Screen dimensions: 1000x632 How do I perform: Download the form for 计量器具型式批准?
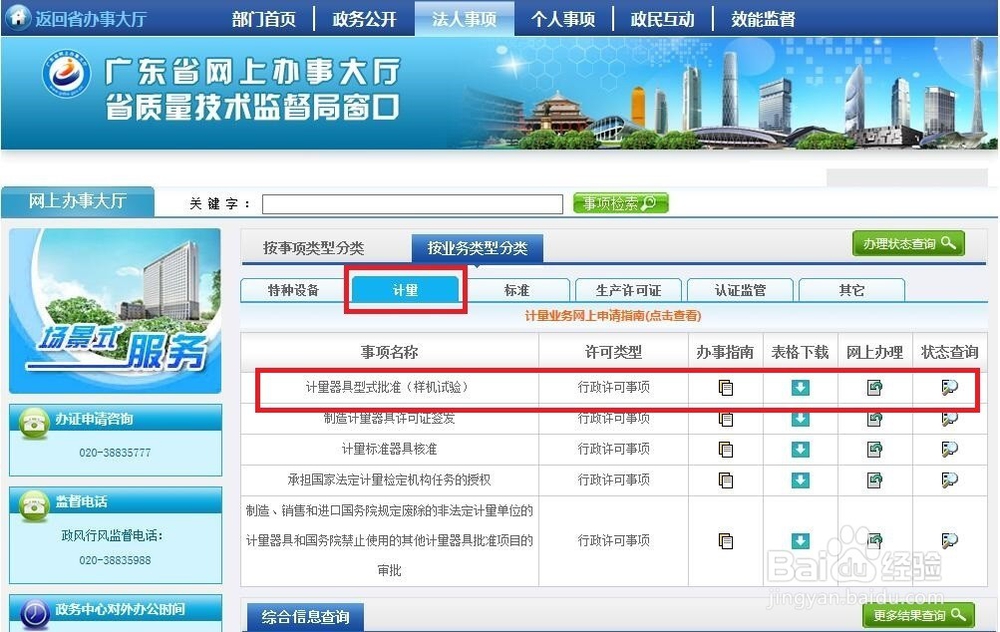pos(801,388)
